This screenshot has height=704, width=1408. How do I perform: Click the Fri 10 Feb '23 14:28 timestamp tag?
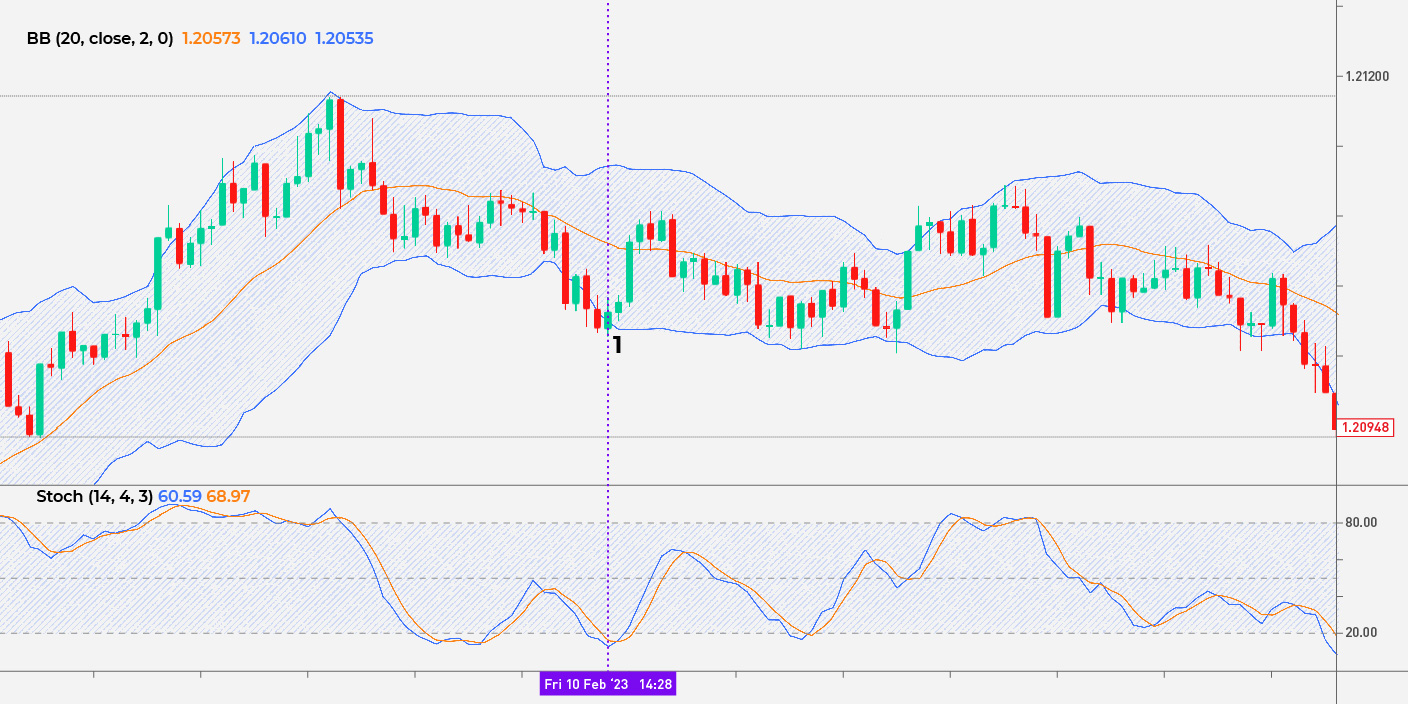point(609,686)
